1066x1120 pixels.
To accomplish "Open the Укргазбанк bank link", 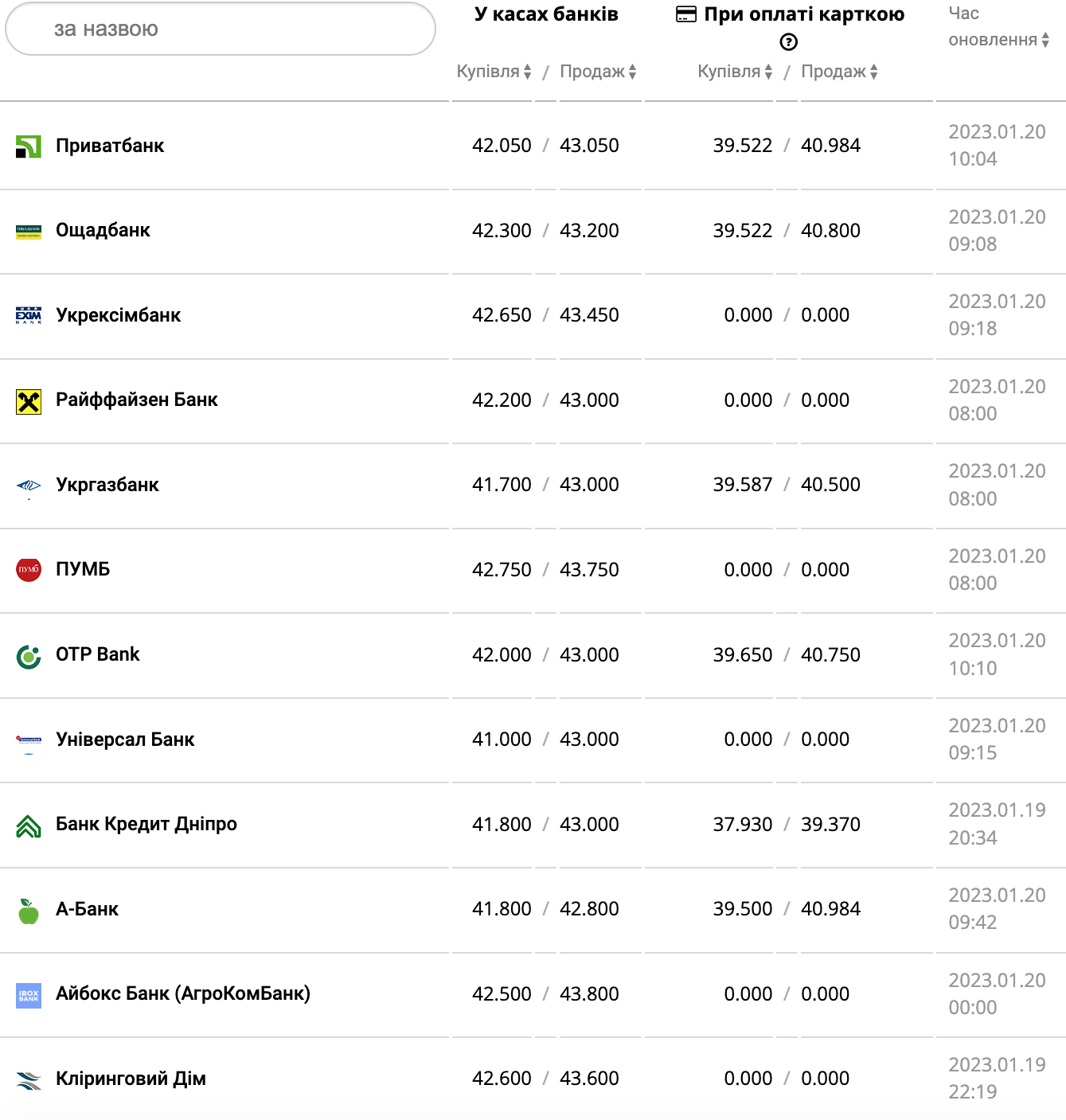I will (107, 485).
